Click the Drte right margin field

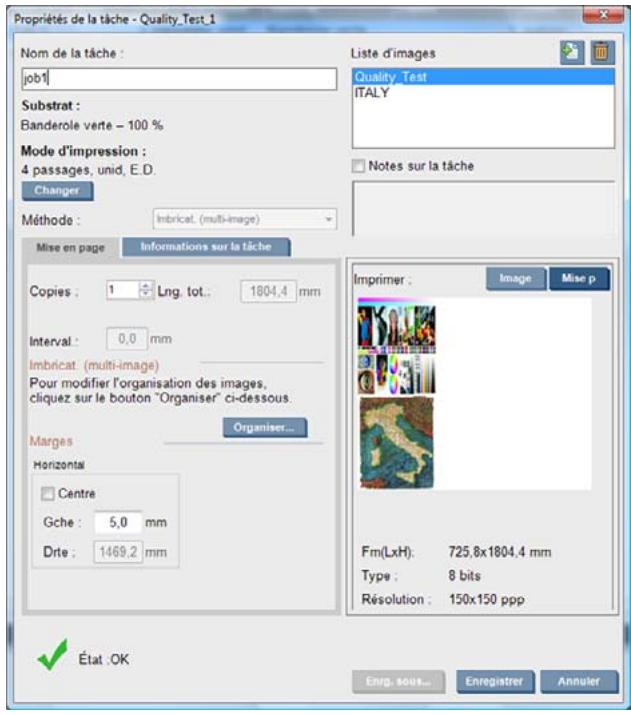[118, 552]
